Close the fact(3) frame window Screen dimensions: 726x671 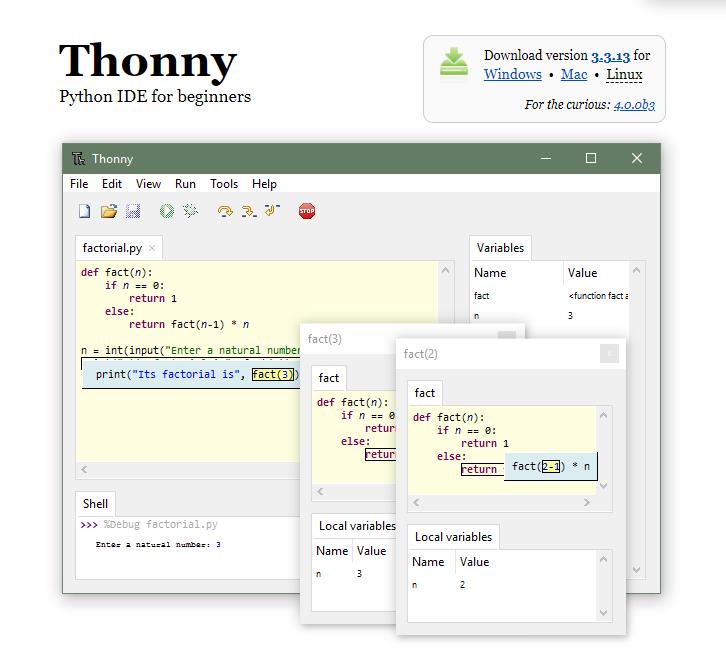coord(507,335)
